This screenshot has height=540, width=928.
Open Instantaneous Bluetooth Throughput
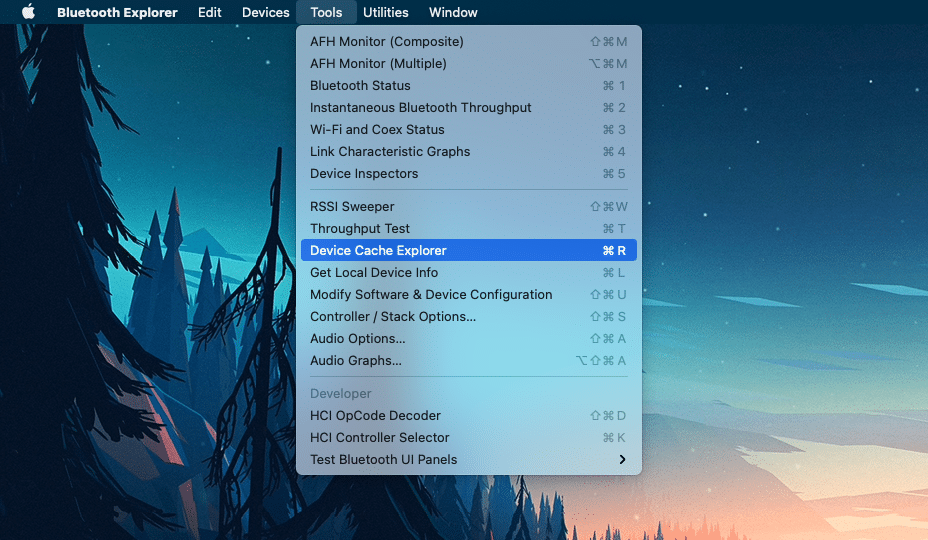(469, 107)
